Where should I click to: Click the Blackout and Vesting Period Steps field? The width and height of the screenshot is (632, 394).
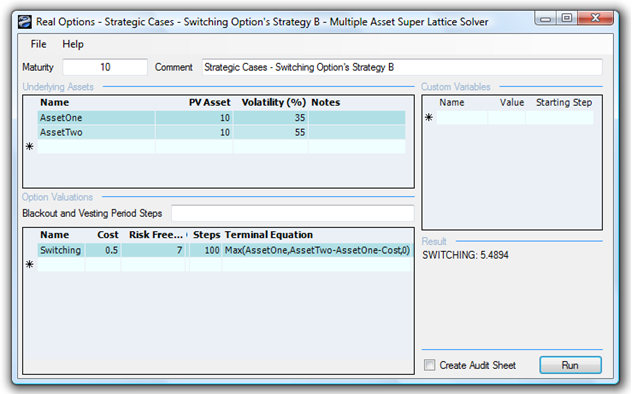[293, 213]
